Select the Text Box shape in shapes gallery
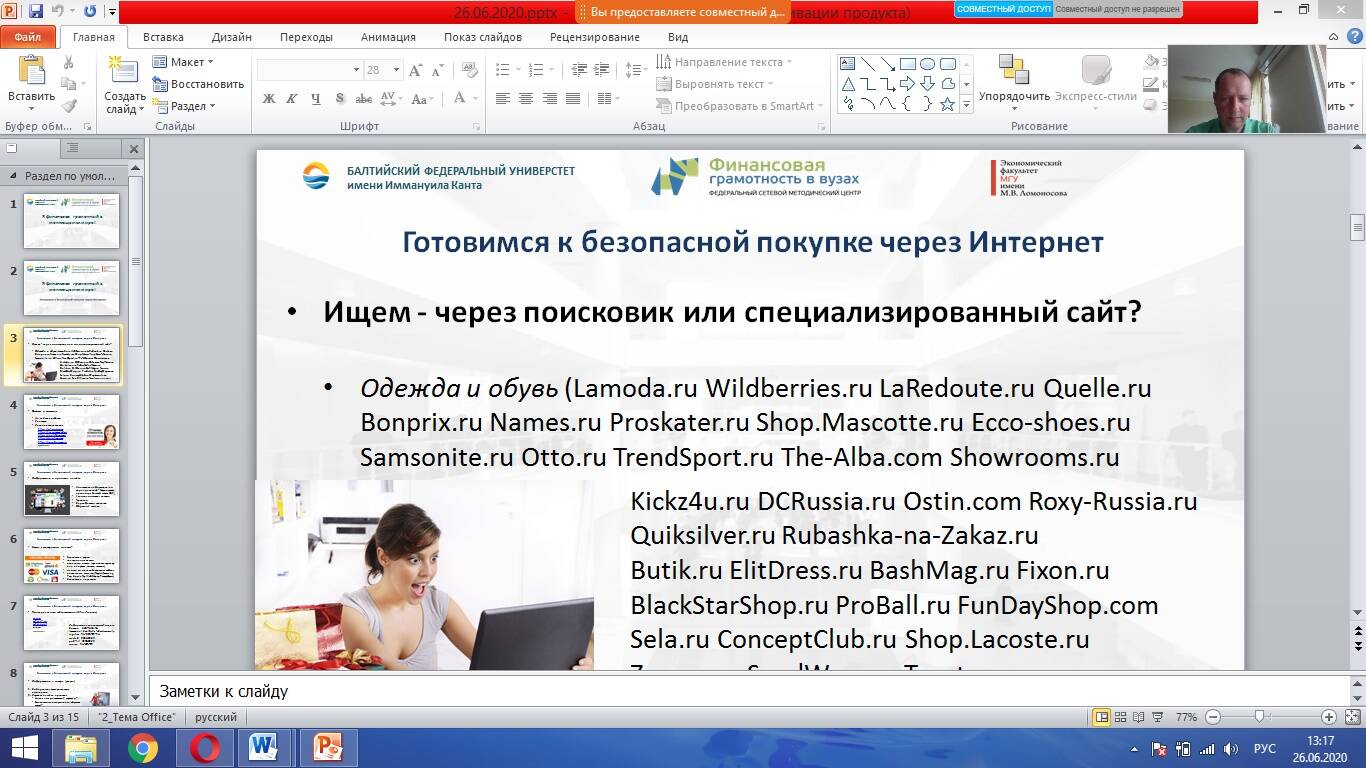 pyautogui.click(x=848, y=63)
